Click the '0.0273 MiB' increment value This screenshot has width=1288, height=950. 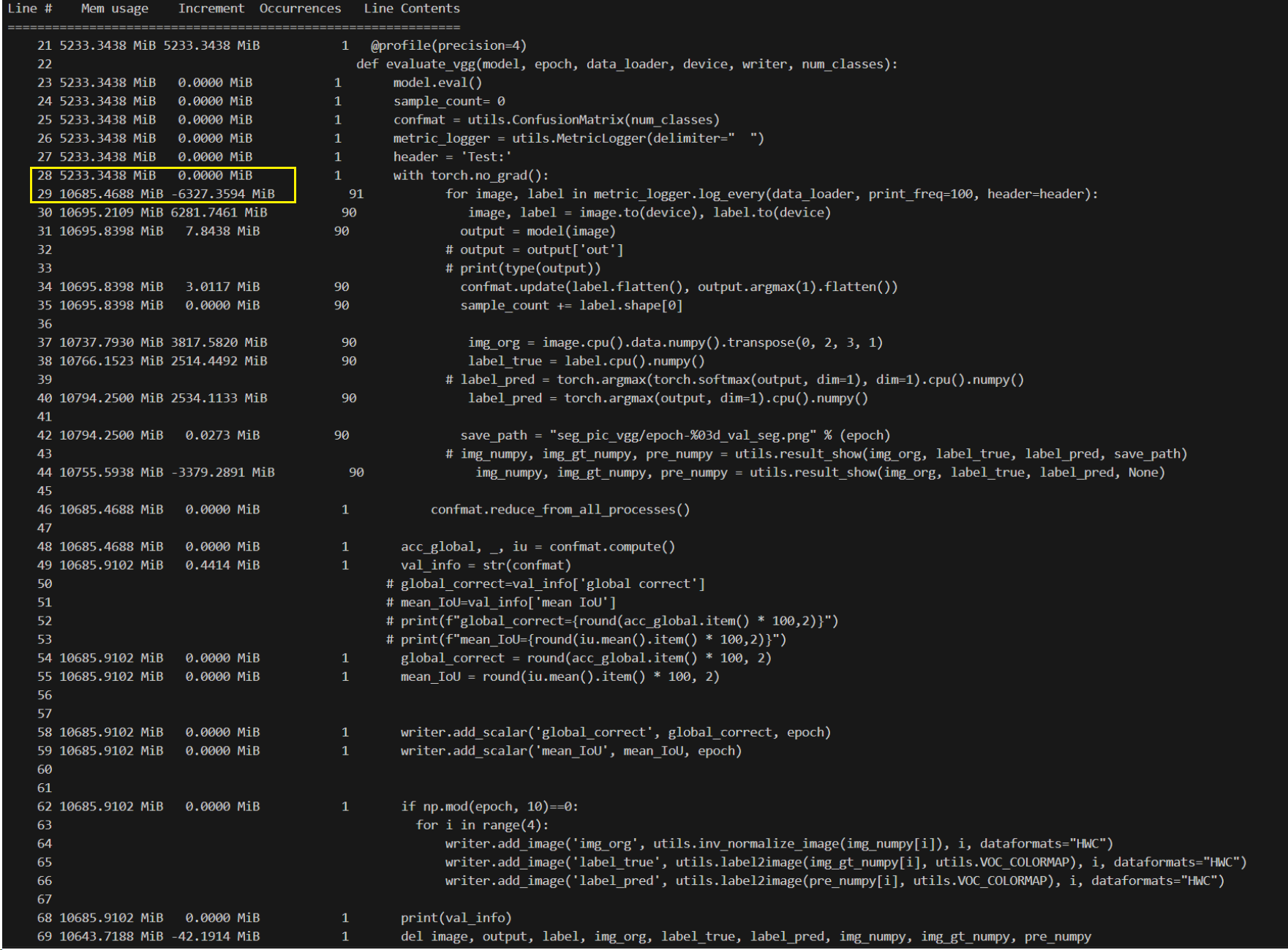tap(223, 435)
